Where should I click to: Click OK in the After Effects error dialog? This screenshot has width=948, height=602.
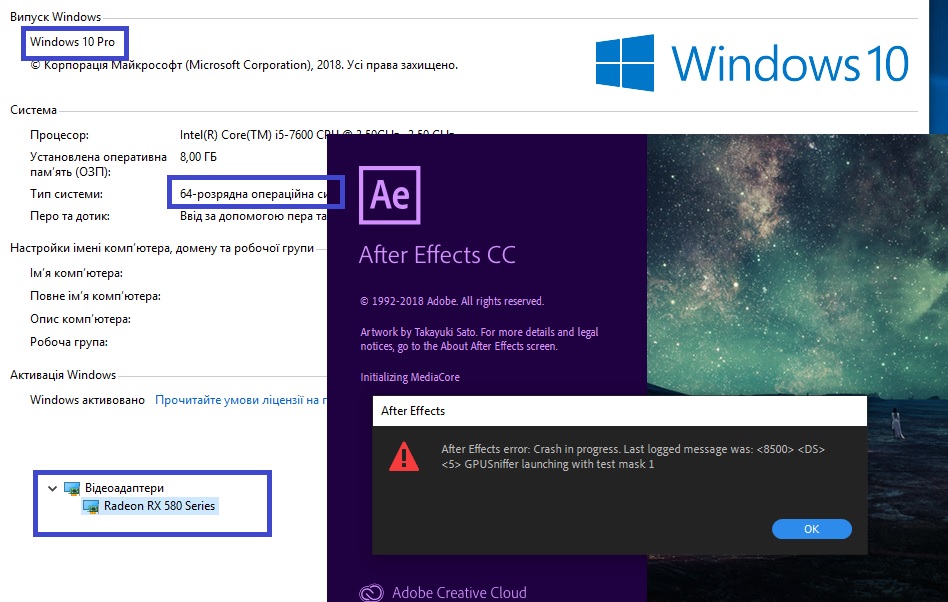(811, 529)
